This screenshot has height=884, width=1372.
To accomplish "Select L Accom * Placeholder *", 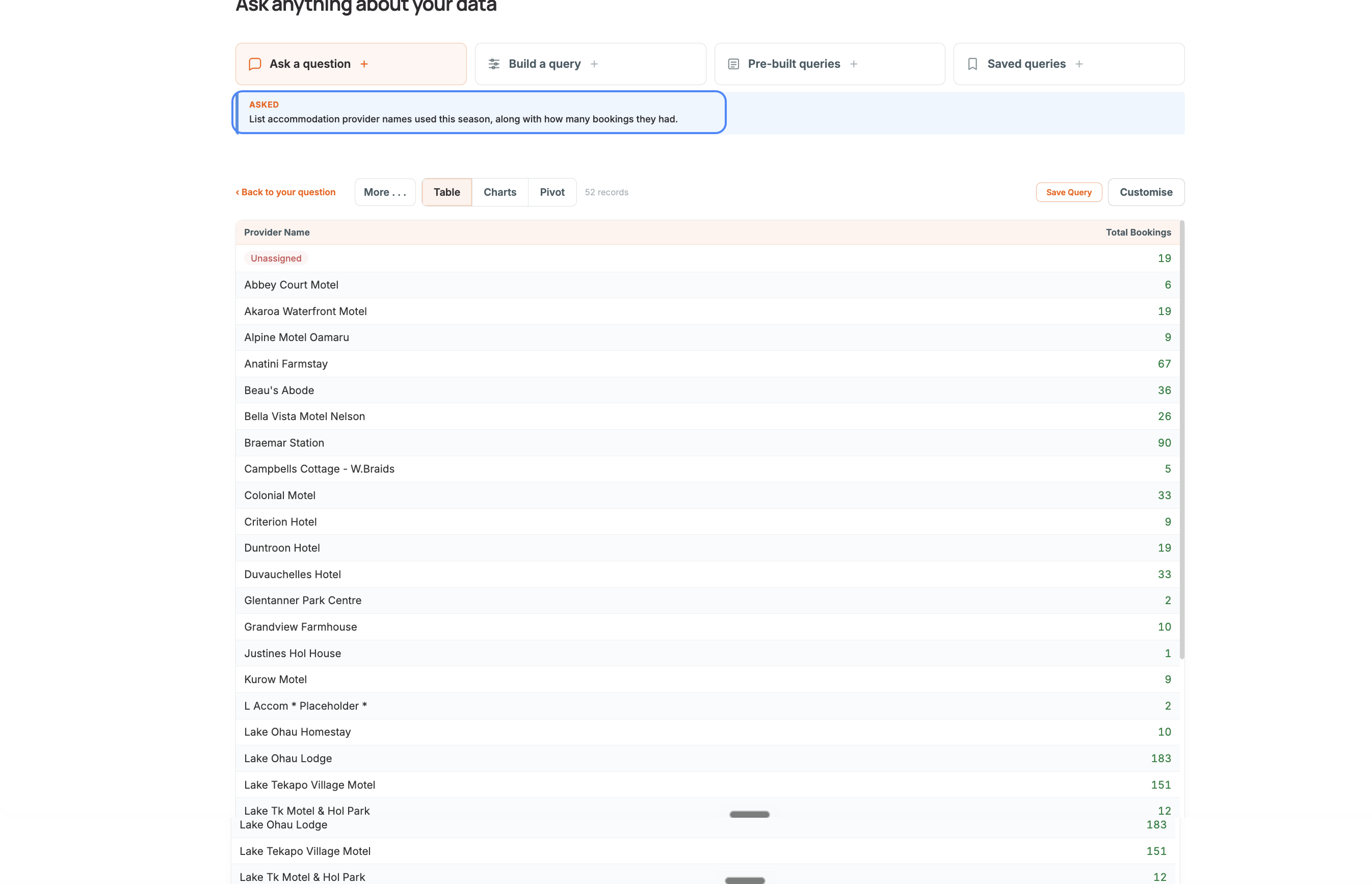I will [x=707, y=706].
